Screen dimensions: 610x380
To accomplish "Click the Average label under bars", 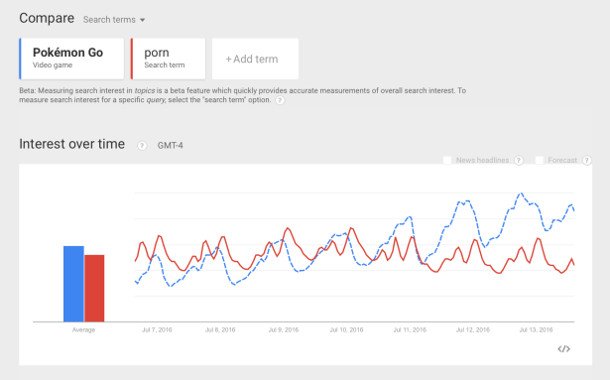I will [x=84, y=330].
